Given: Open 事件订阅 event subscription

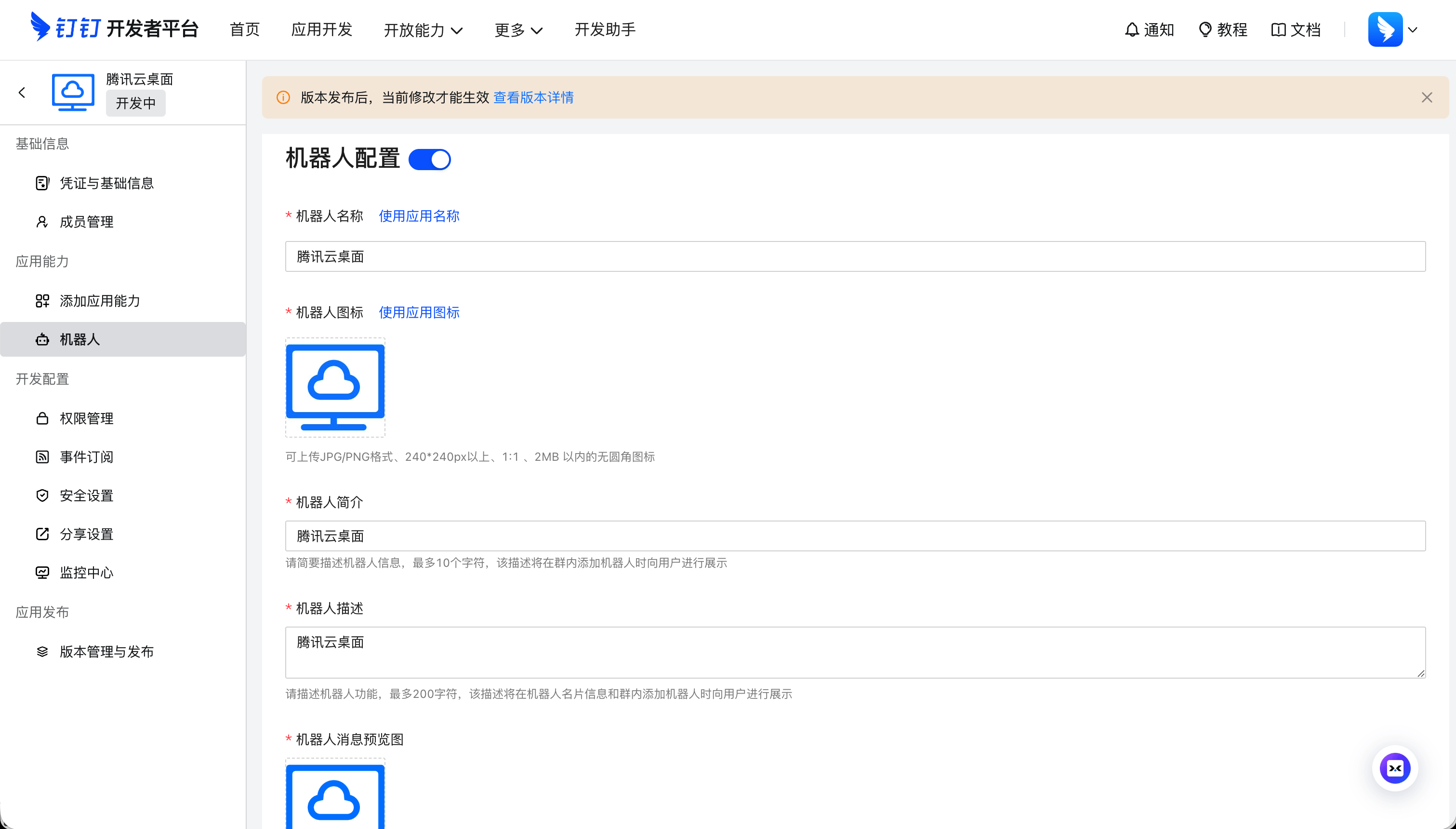Looking at the screenshot, I should pos(87,457).
